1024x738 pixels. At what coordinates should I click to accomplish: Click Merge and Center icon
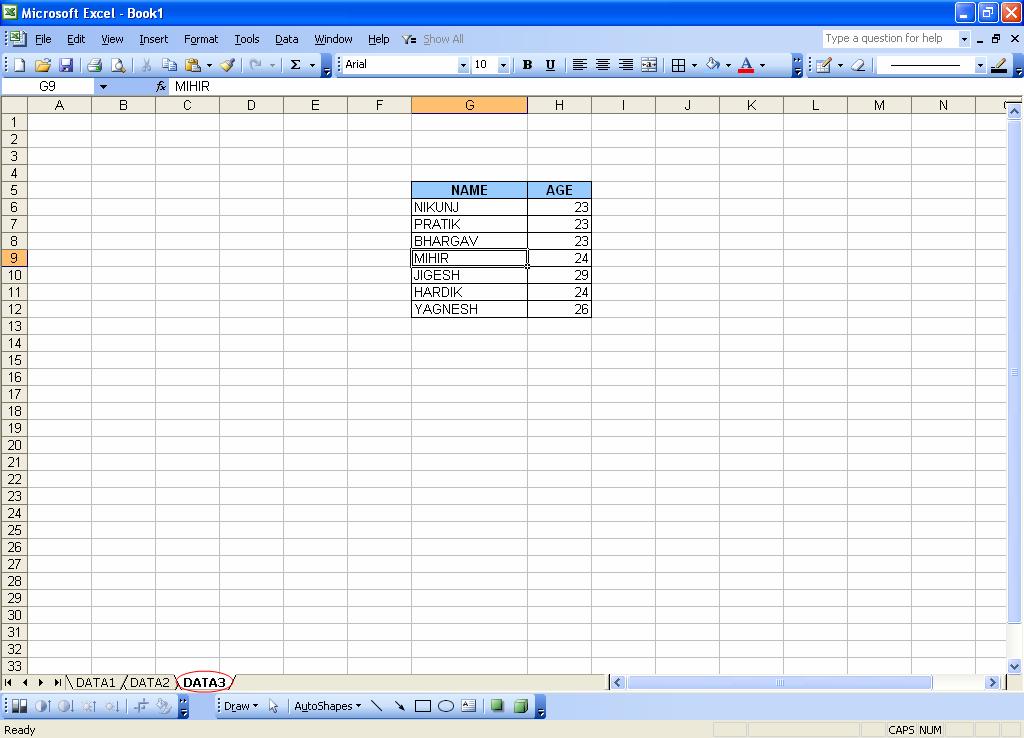pyautogui.click(x=649, y=65)
